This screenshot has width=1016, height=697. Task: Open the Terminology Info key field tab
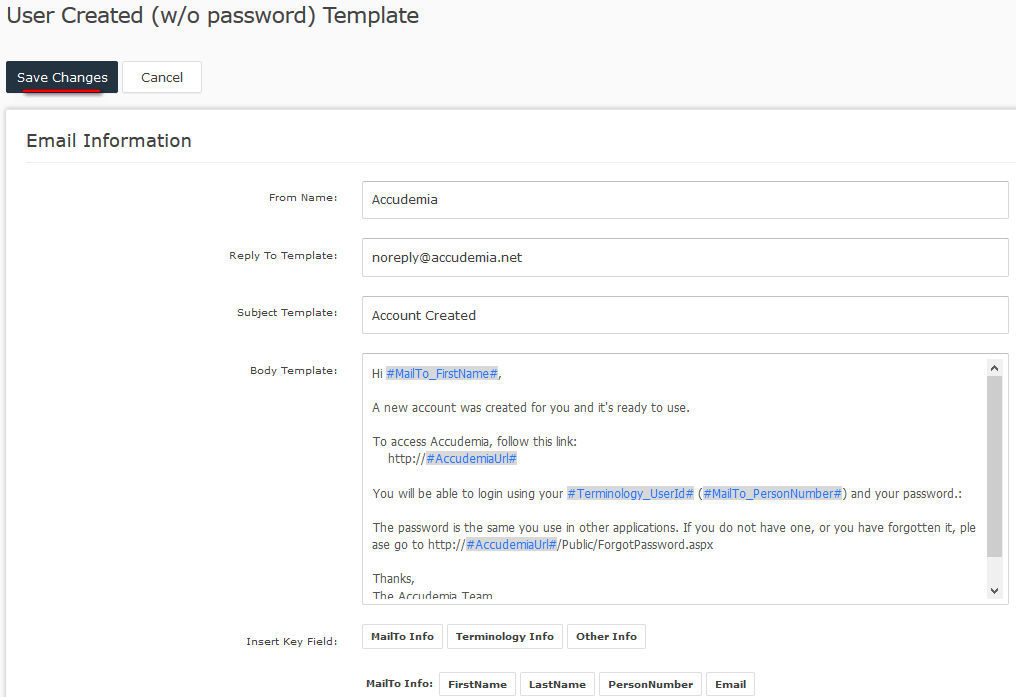pyautogui.click(x=504, y=636)
